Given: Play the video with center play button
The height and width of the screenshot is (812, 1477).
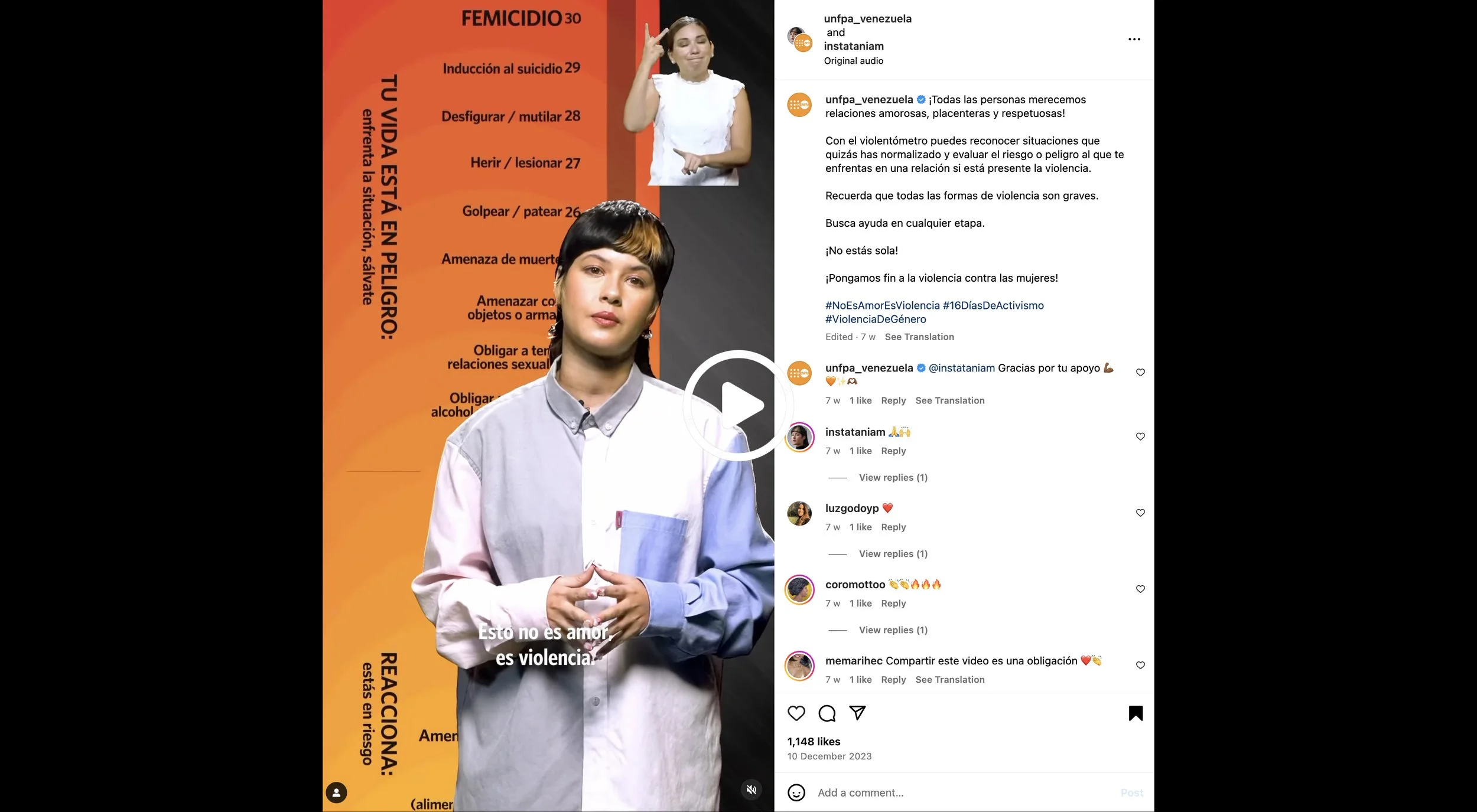Looking at the screenshot, I should click(x=737, y=405).
